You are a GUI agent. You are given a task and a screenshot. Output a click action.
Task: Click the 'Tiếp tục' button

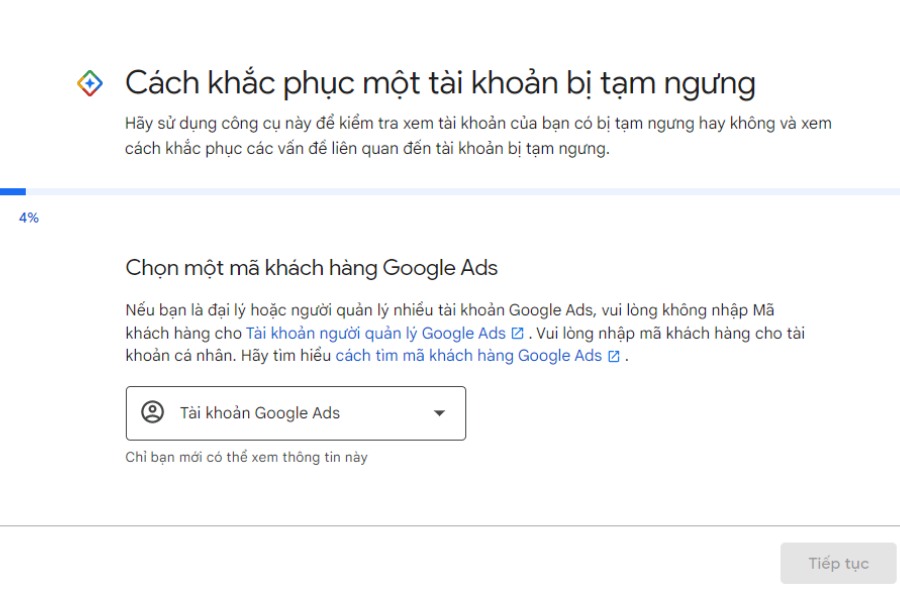click(838, 563)
